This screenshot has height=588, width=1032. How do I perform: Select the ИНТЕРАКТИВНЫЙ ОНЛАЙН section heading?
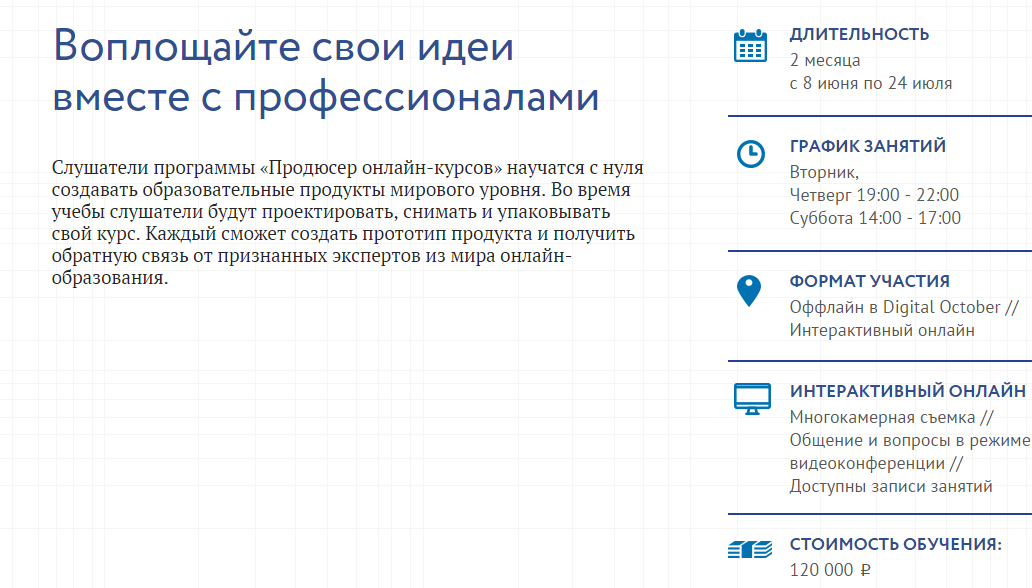(907, 391)
